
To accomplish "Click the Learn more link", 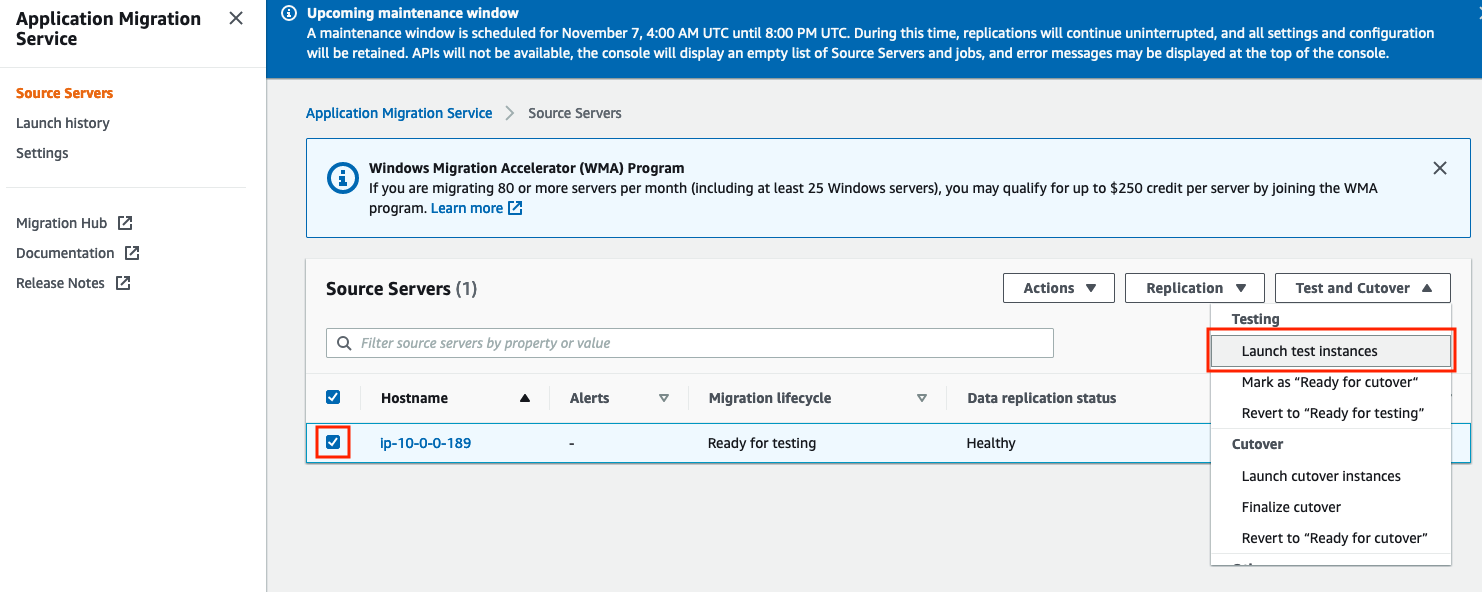I will point(467,208).
